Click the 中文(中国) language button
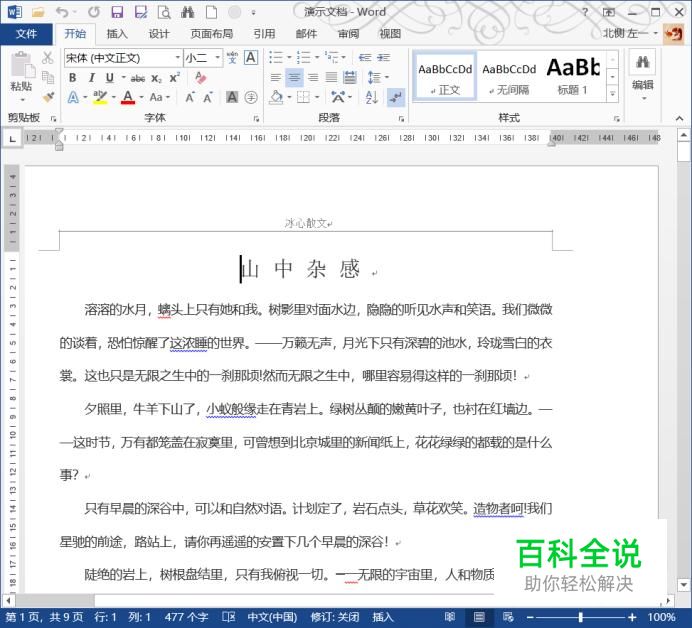This screenshot has width=692, height=628. tap(271, 617)
